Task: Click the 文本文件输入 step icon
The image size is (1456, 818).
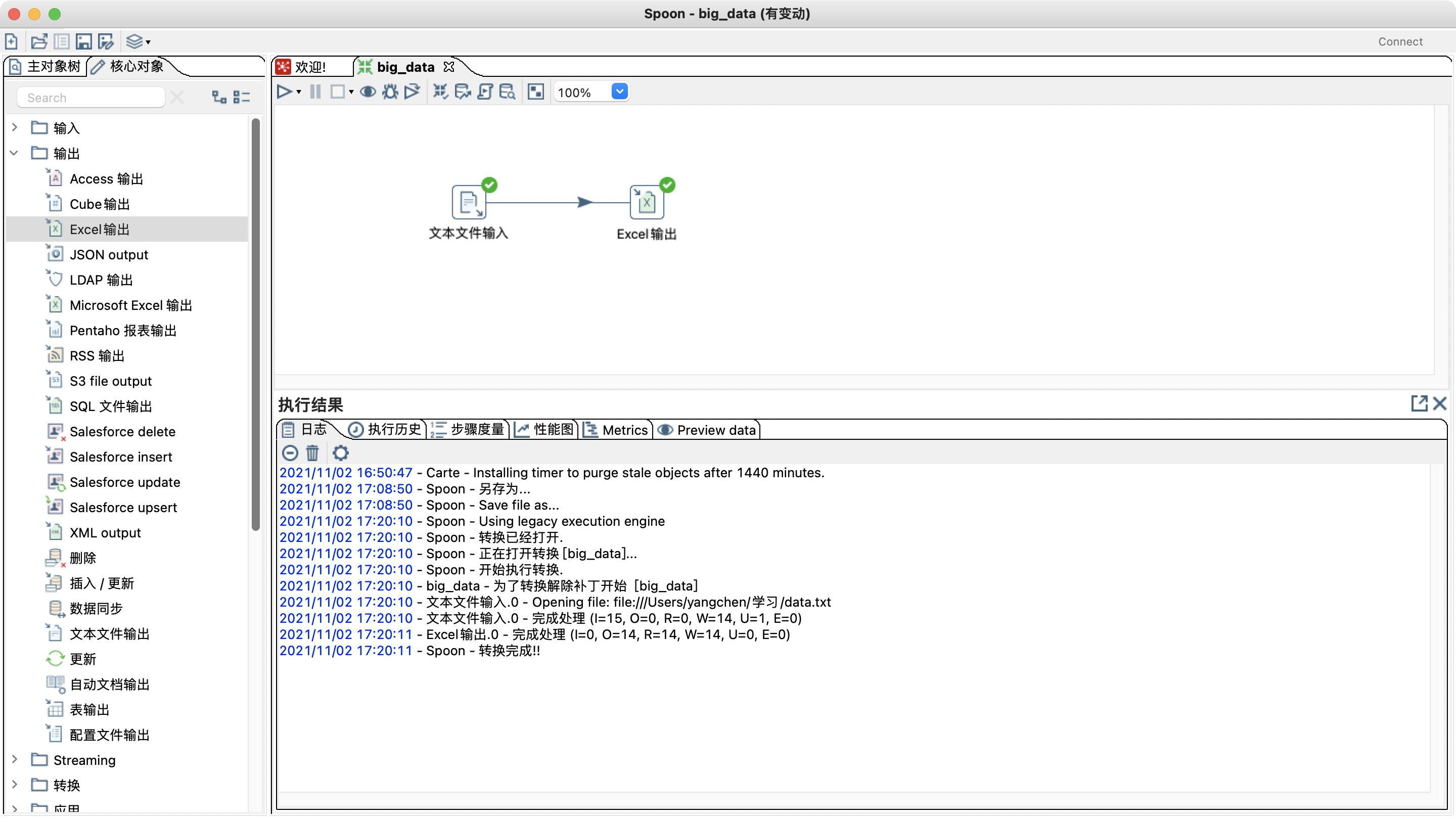Action: click(469, 202)
